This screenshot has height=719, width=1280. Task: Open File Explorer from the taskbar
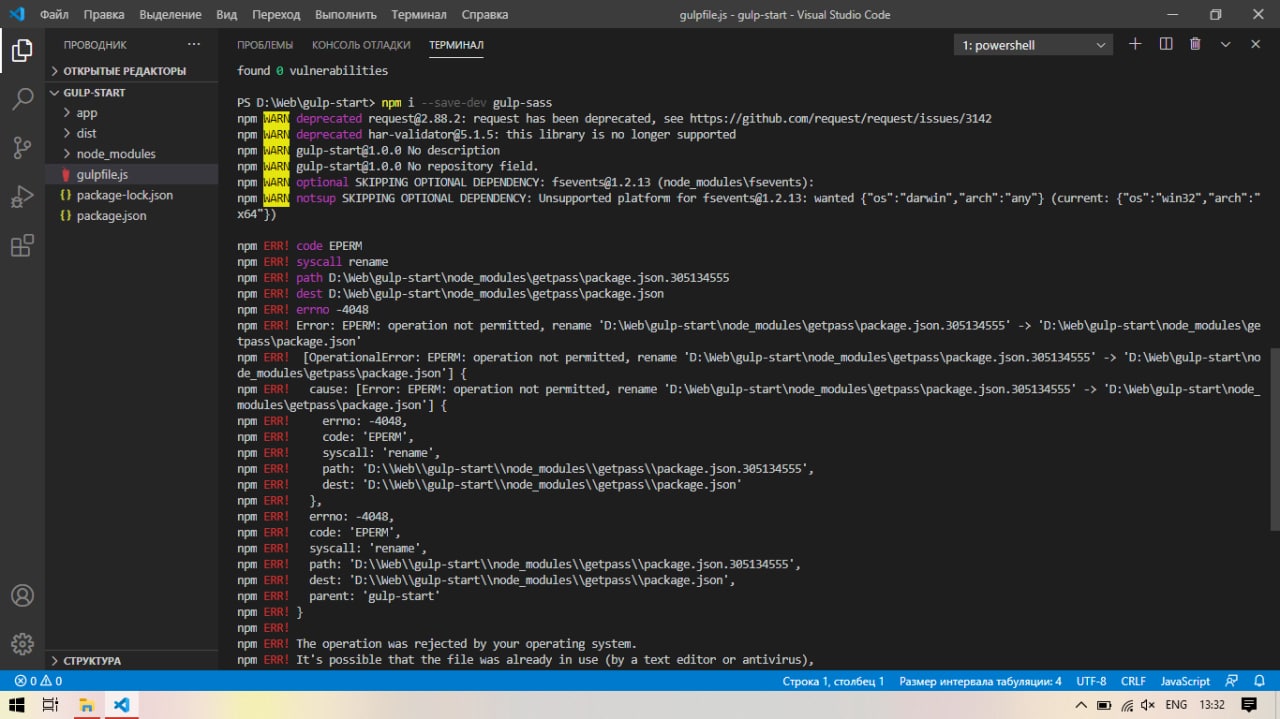pos(87,705)
